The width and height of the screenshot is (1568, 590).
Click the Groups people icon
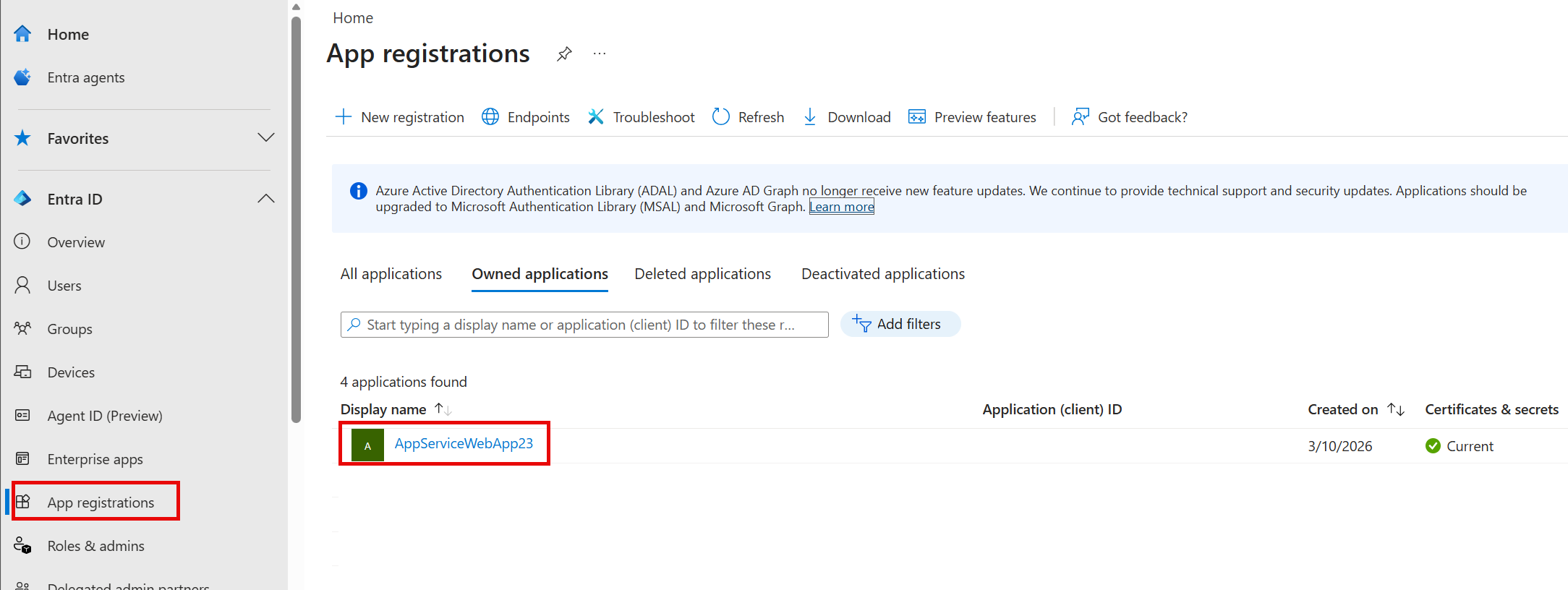(22, 328)
